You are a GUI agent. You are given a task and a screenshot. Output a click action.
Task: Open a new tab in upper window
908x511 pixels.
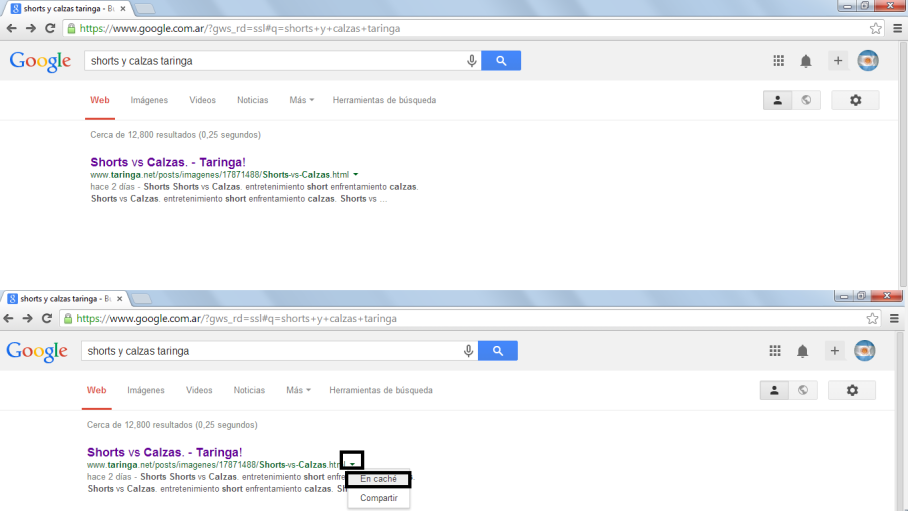click(x=145, y=9)
